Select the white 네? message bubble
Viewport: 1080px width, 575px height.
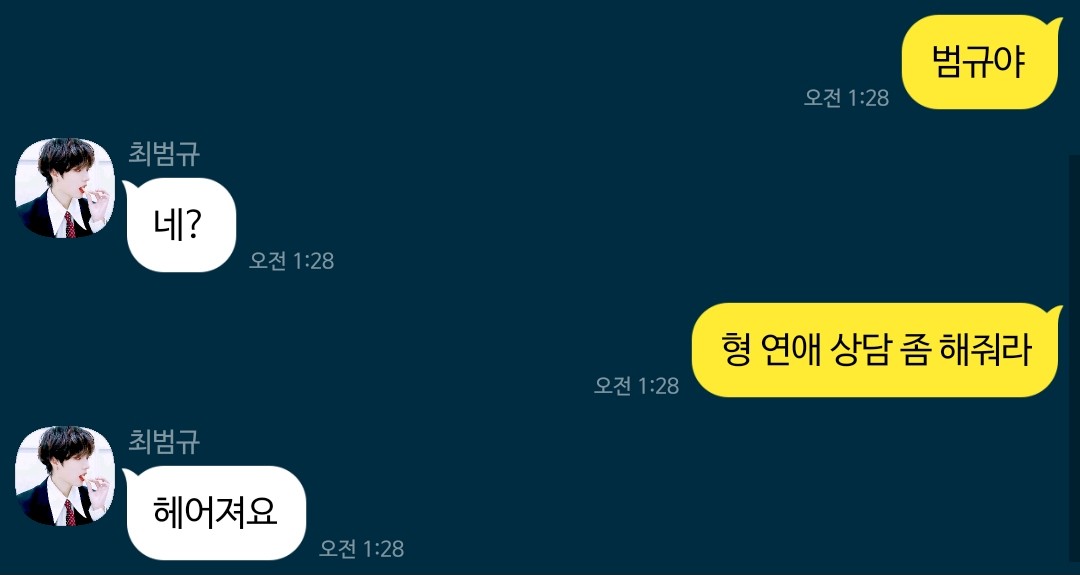(180, 224)
